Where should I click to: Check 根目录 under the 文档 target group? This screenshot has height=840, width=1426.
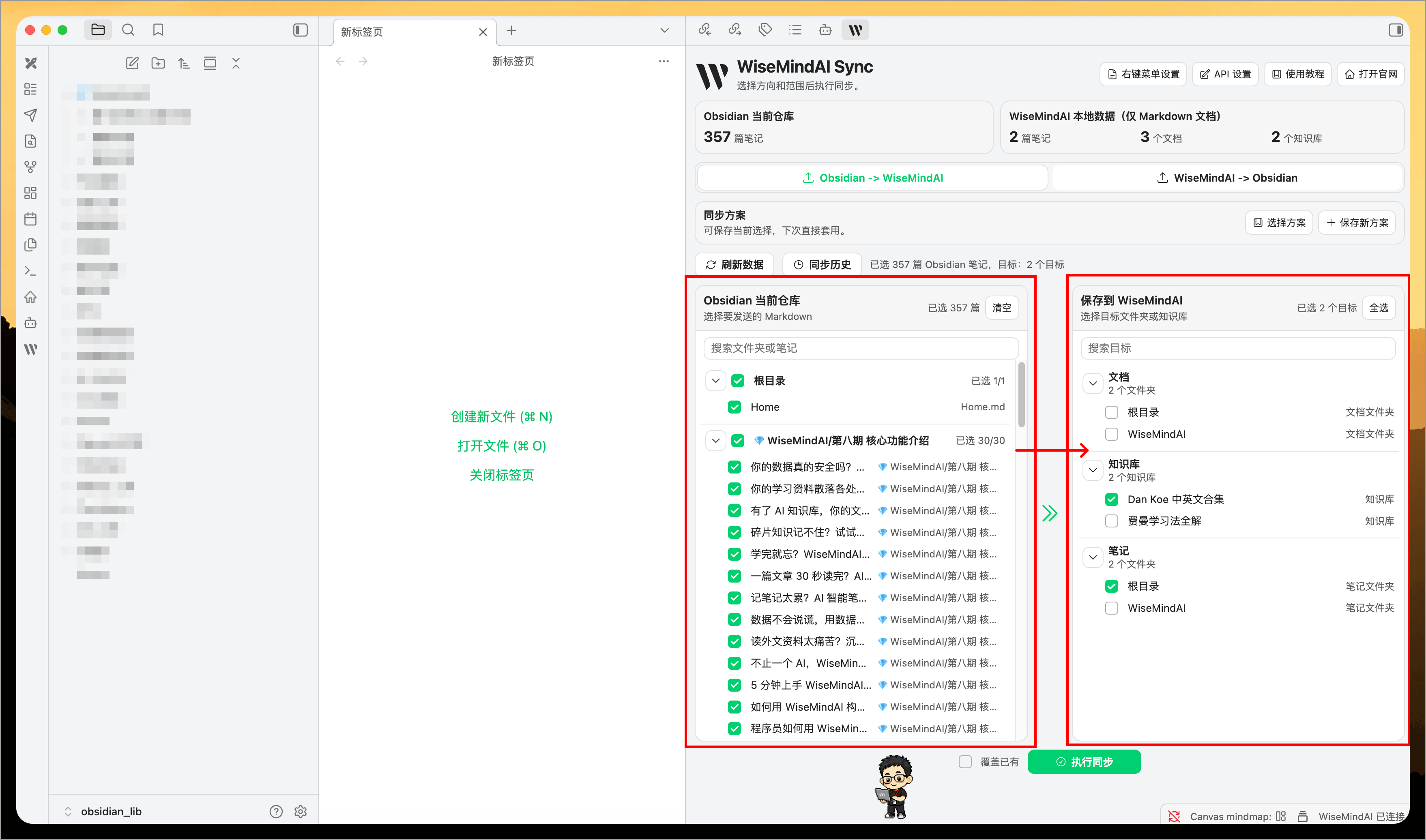(1111, 412)
